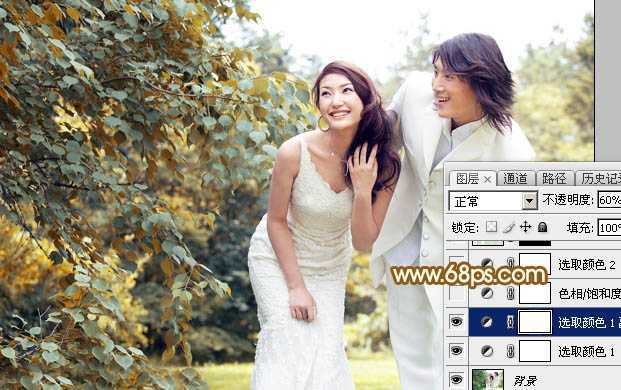Close the 图层 panel tab with X
The width and height of the screenshot is (621, 390).
click(x=488, y=180)
